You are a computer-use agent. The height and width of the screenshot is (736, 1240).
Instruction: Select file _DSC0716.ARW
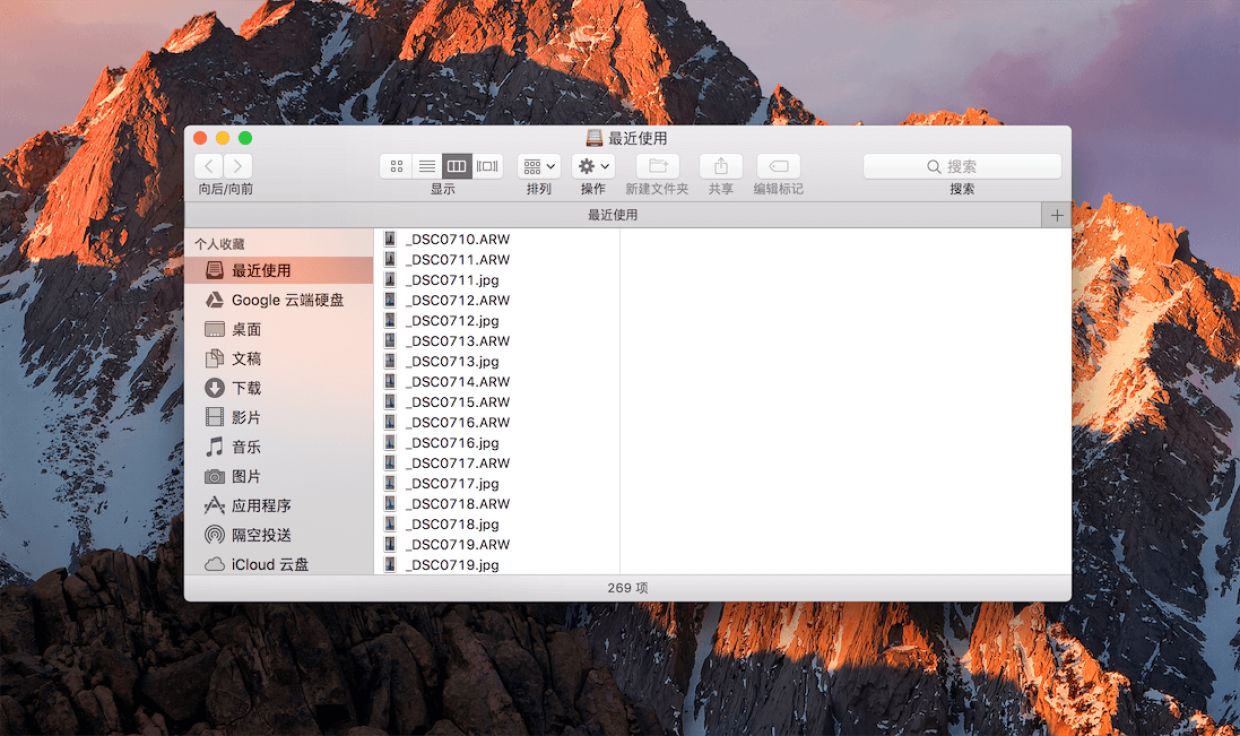[497, 422]
